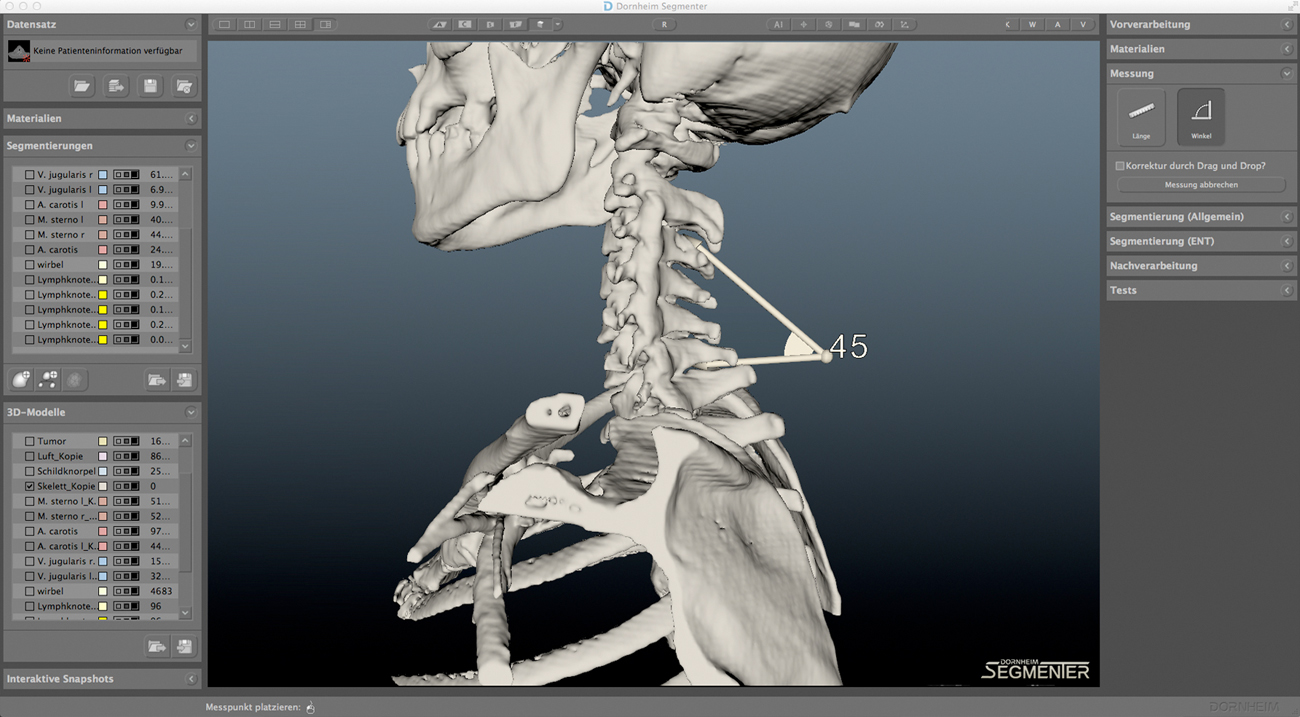Image resolution: width=1300 pixels, height=717 pixels.
Task: Switch to single-pane viewport layout
Action: (x=224, y=25)
